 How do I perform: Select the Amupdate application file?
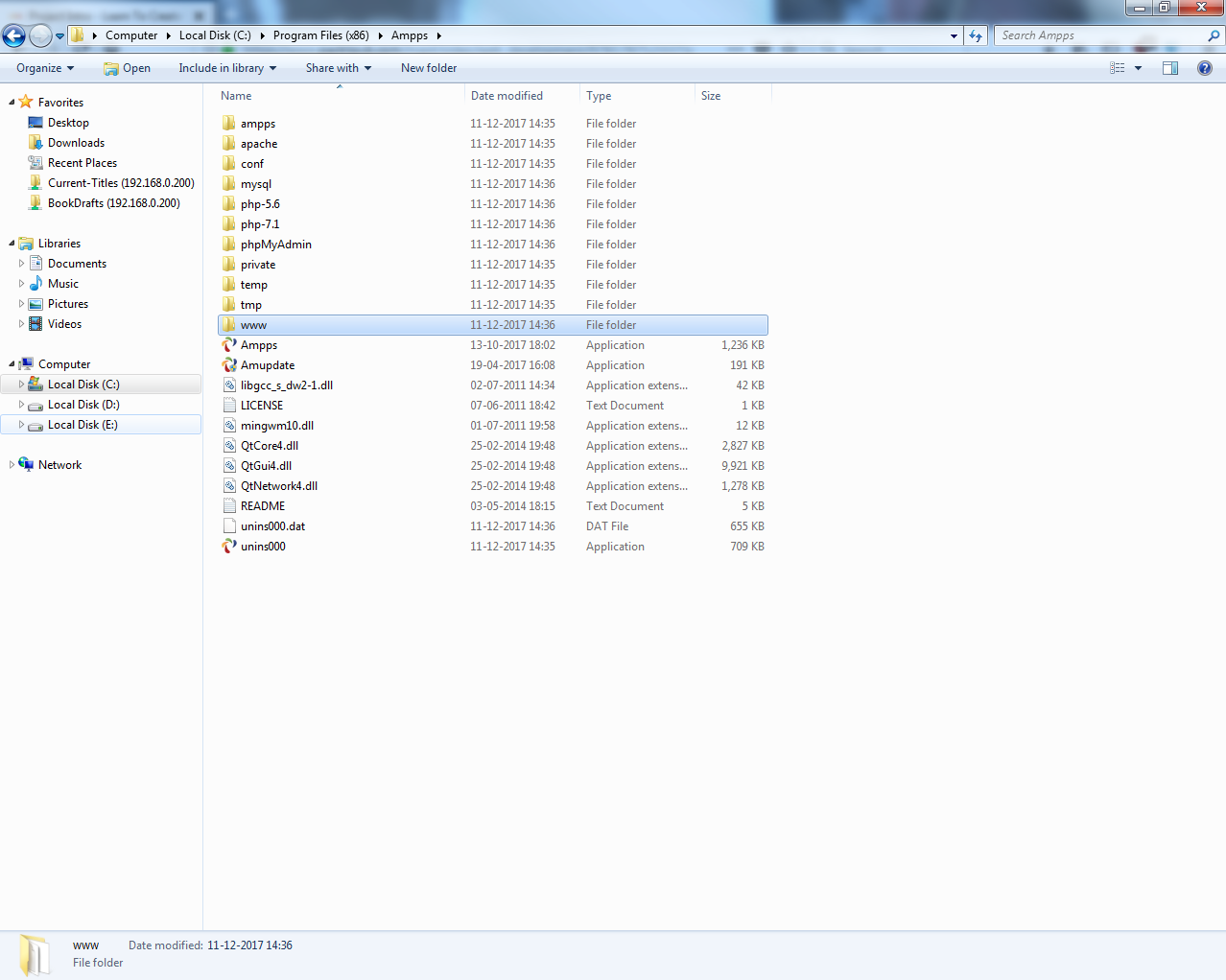click(268, 365)
